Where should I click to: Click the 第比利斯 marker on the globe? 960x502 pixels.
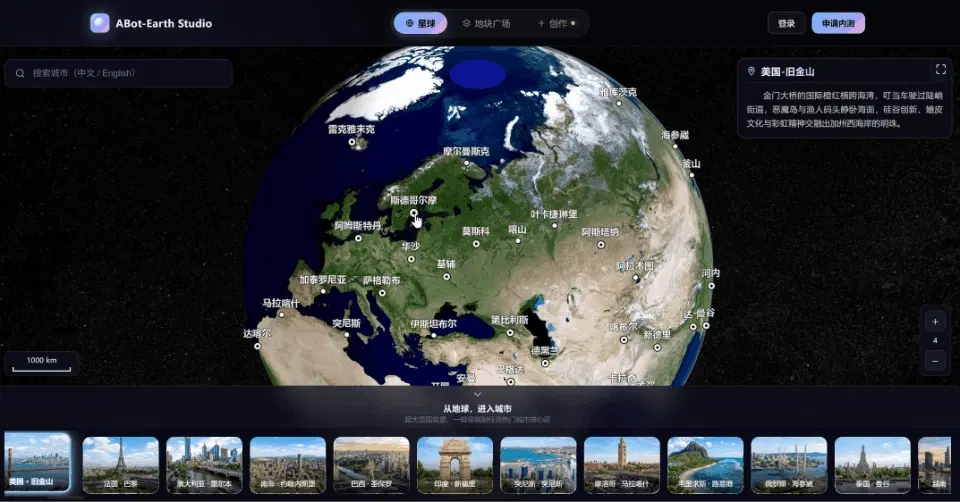click(510, 333)
